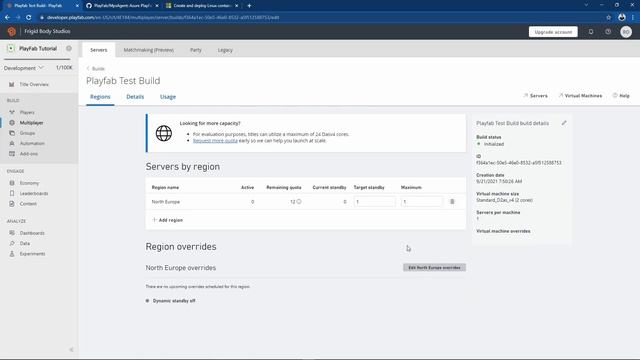
Task: Switch to the Party tab
Action: point(196,50)
